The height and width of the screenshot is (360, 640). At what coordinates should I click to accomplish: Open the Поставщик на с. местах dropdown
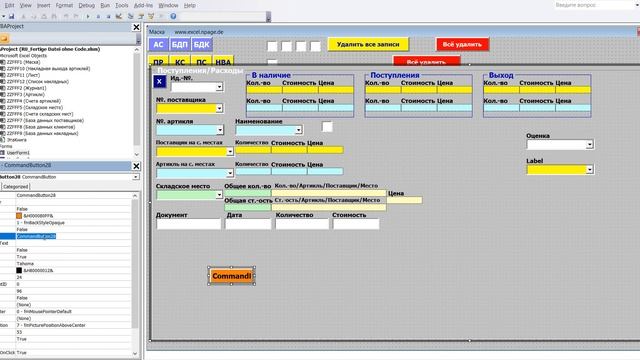pos(230,151)
